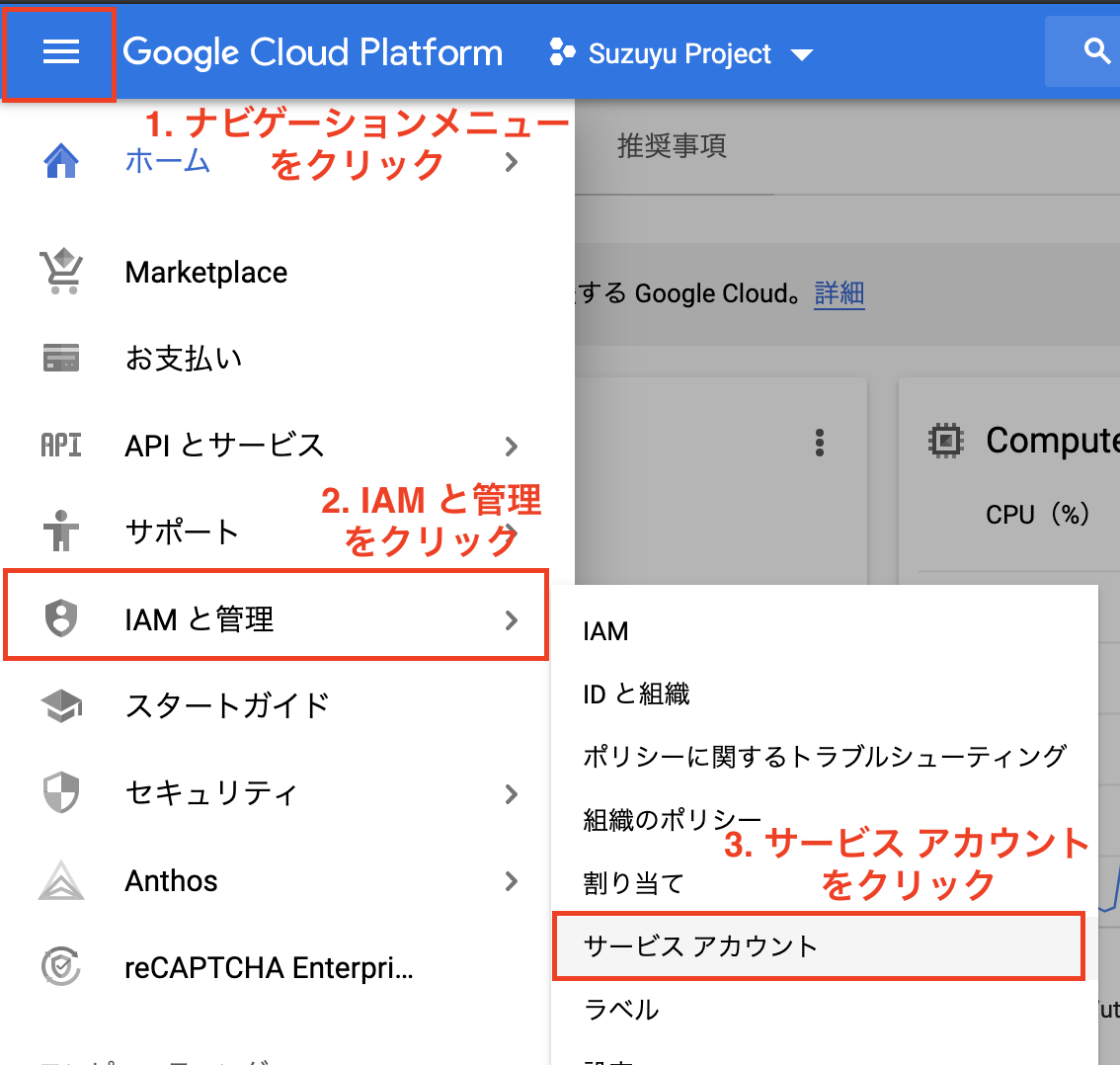Screen dimensions: 1120x1065
Task: Click the Home house icon
Action: coord(61,161)
